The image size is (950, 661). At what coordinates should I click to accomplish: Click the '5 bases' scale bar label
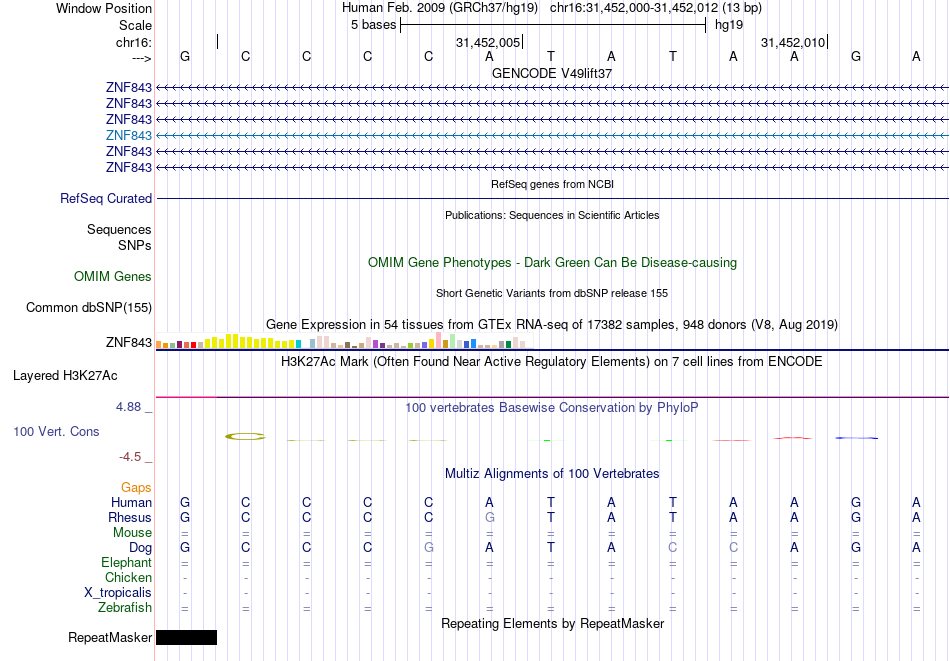point(373,25)
